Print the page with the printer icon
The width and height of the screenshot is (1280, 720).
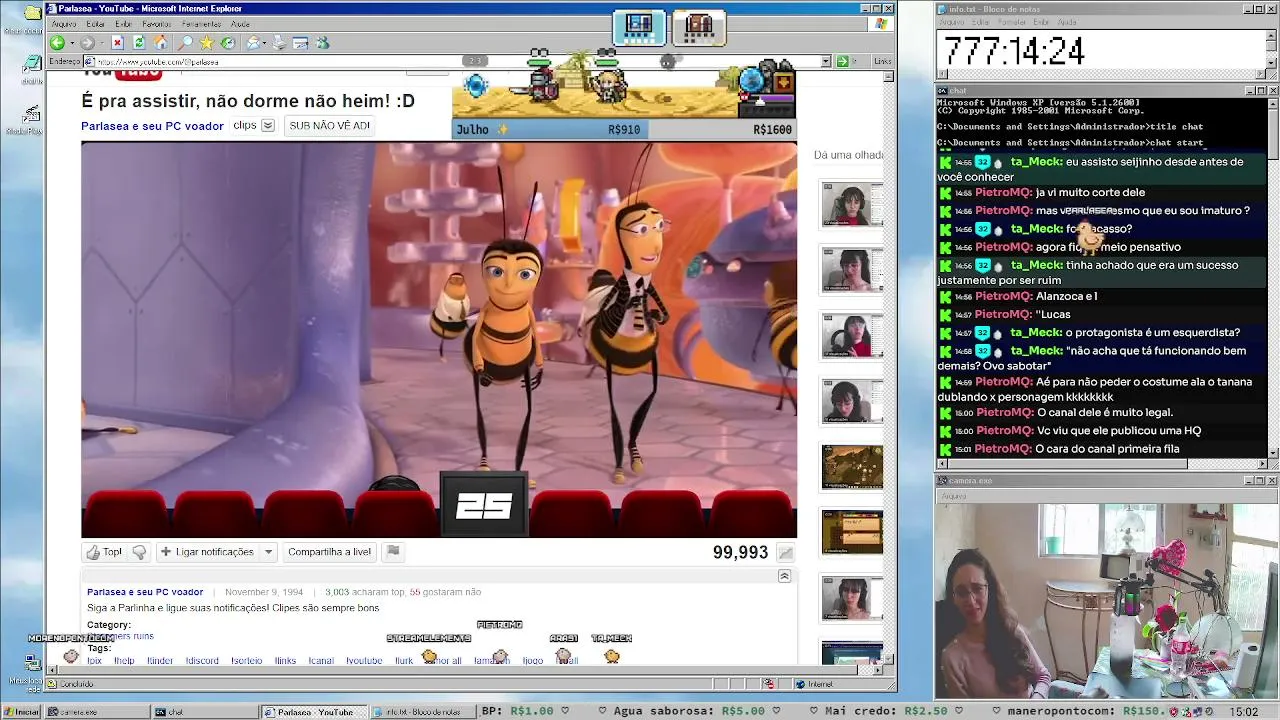[x=279, y=43]
